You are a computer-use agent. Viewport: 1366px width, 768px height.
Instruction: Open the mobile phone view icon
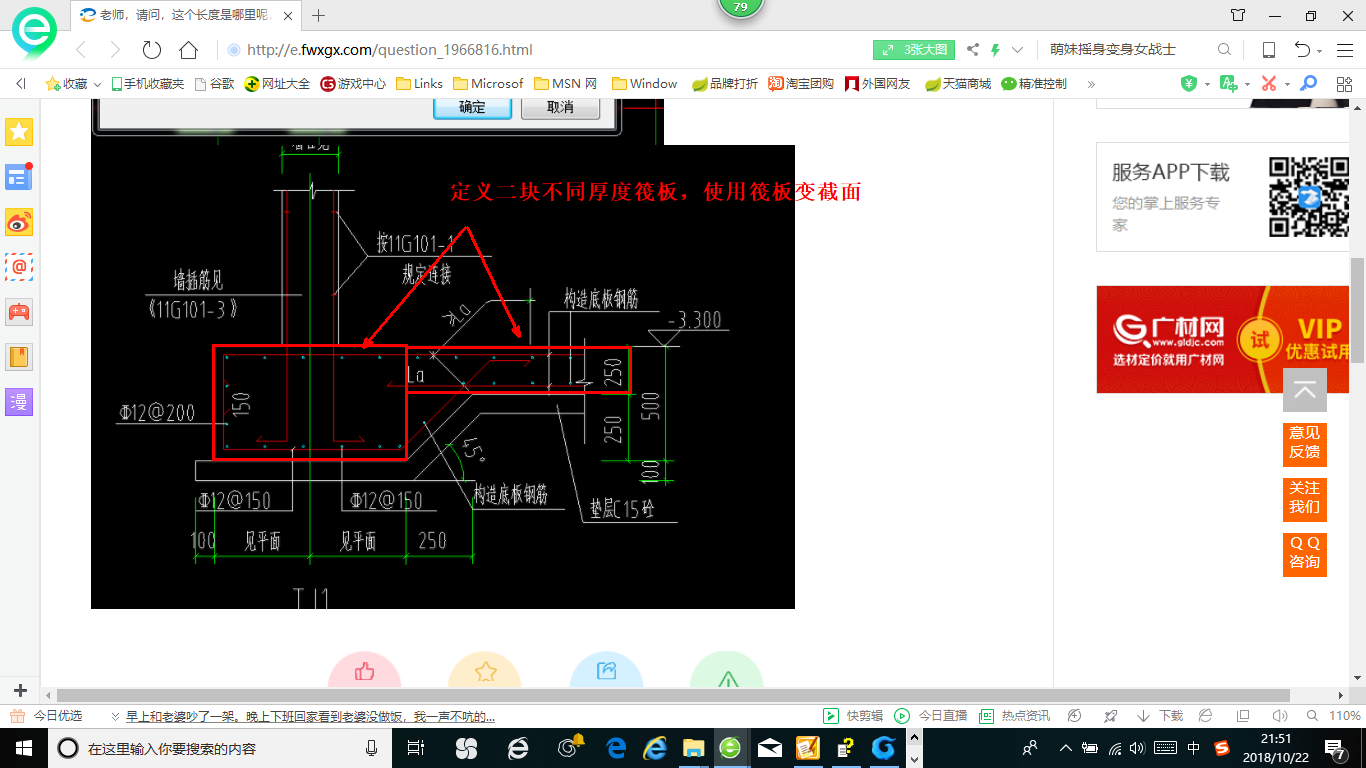pos(1268,50)
